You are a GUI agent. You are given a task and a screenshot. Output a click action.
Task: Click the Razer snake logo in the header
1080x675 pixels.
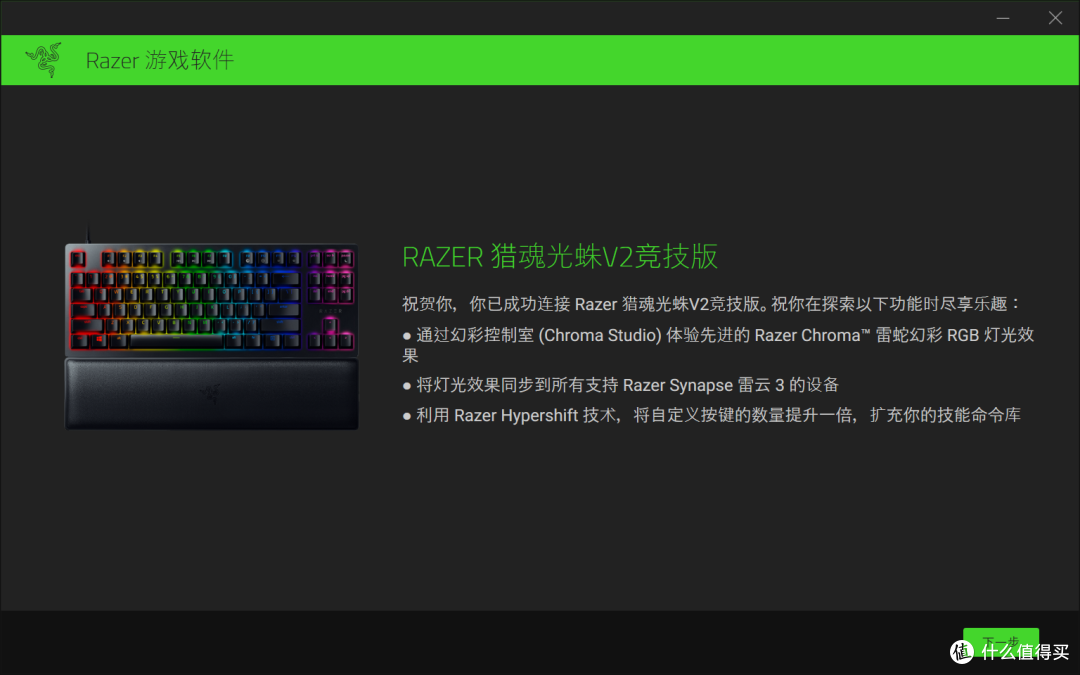(44, 60)
